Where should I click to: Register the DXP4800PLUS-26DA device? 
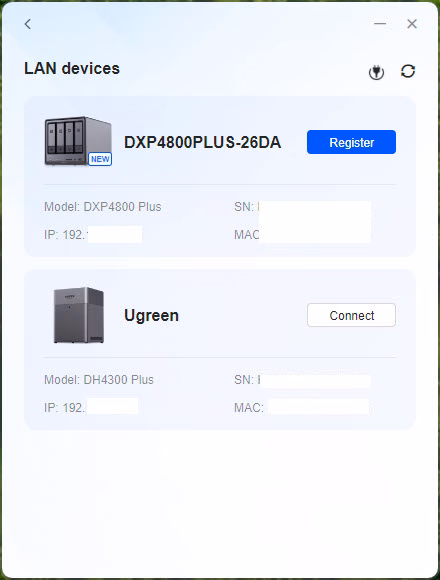pos(351,142)
